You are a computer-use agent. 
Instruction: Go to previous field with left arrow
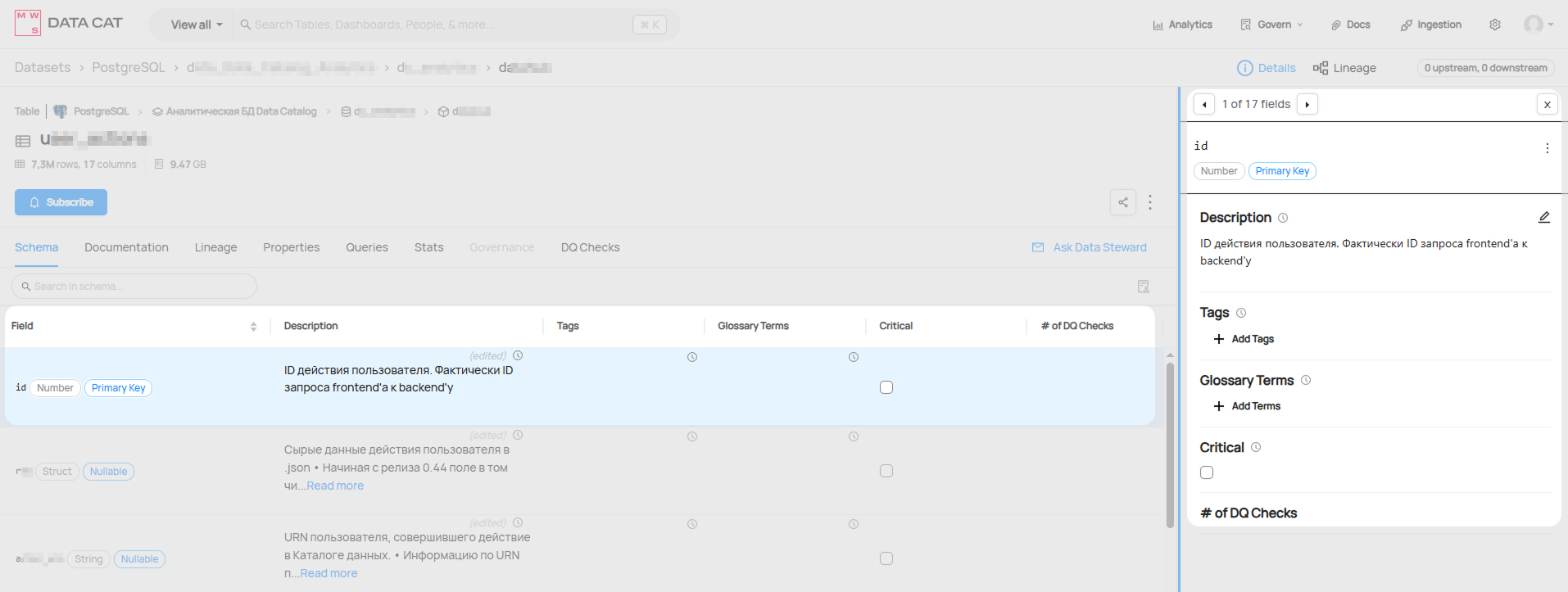(x=1204, y=104)
